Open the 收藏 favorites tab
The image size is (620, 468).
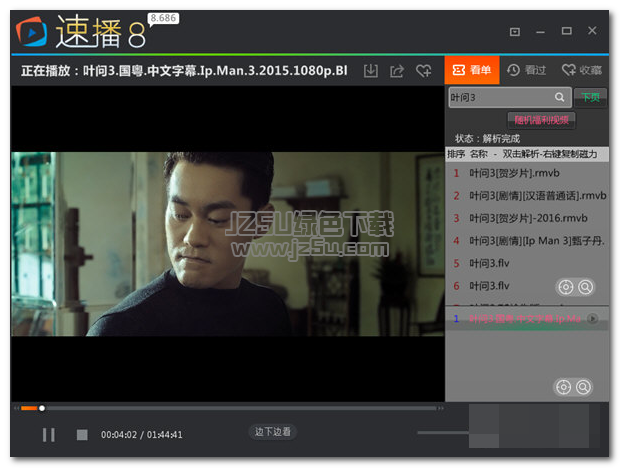click(582, 70)
